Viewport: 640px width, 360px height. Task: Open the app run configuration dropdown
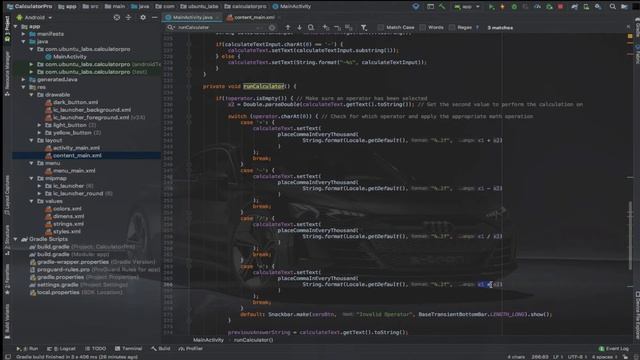pyautogui.click(x=467, y=7)
